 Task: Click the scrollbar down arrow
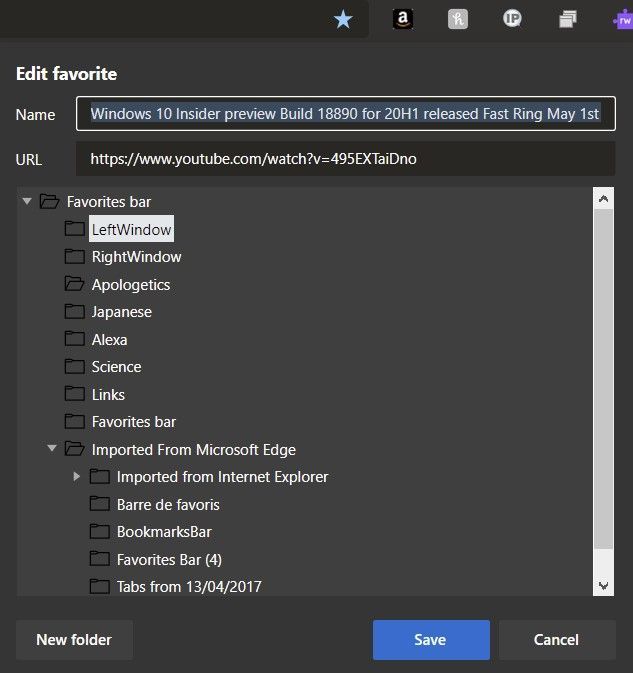[603, 585]
